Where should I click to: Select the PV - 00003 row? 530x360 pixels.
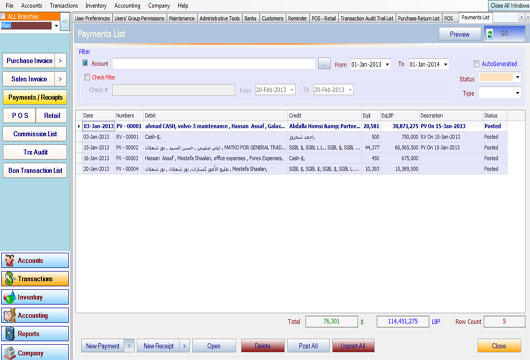[291, 158]
